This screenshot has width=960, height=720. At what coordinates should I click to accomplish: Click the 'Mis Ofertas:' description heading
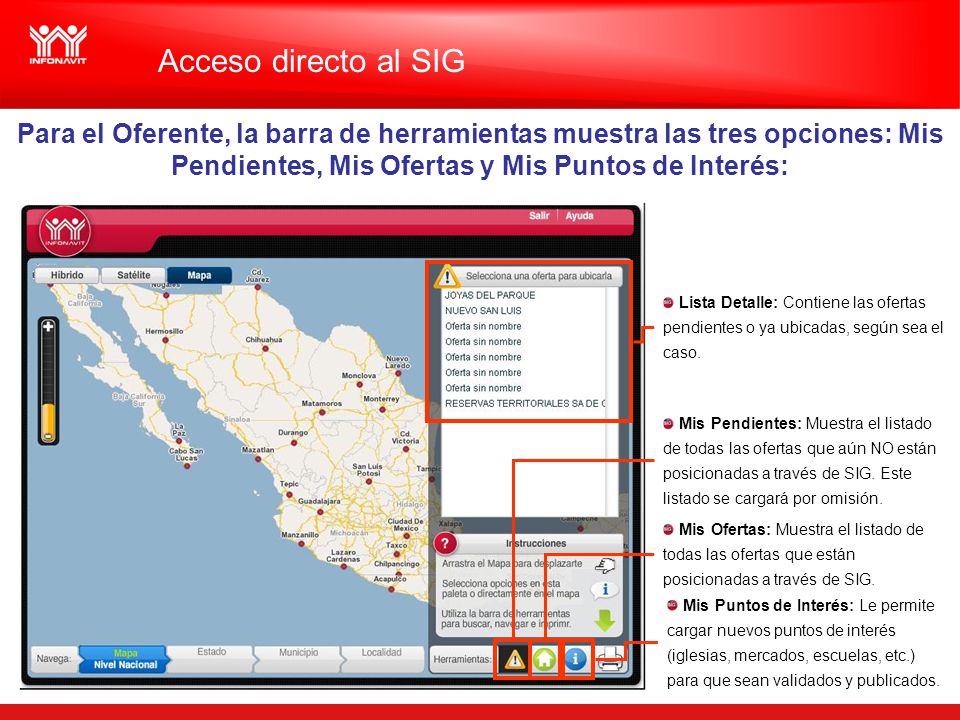(725, 530)
